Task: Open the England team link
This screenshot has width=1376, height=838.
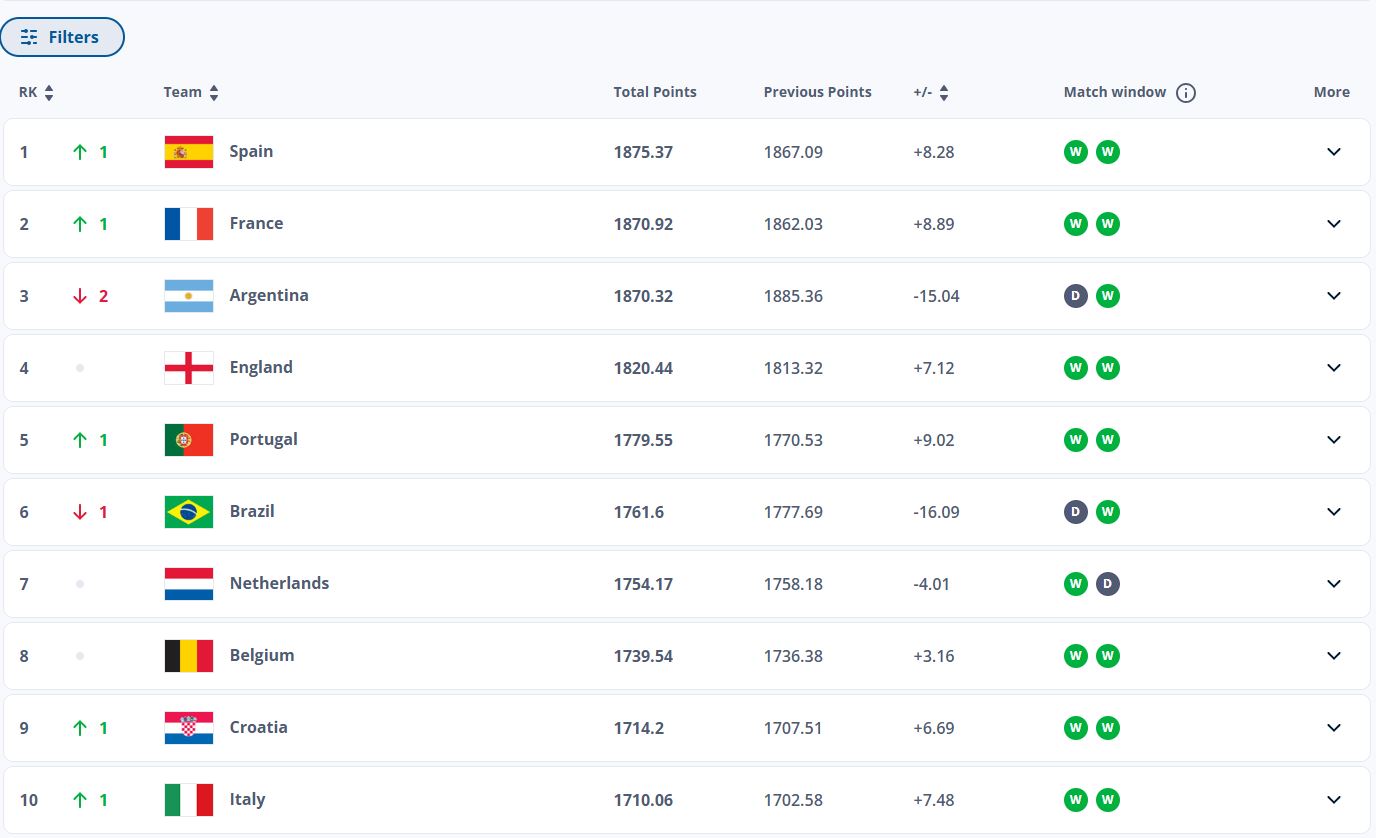Action: click(x=261, y=368)
